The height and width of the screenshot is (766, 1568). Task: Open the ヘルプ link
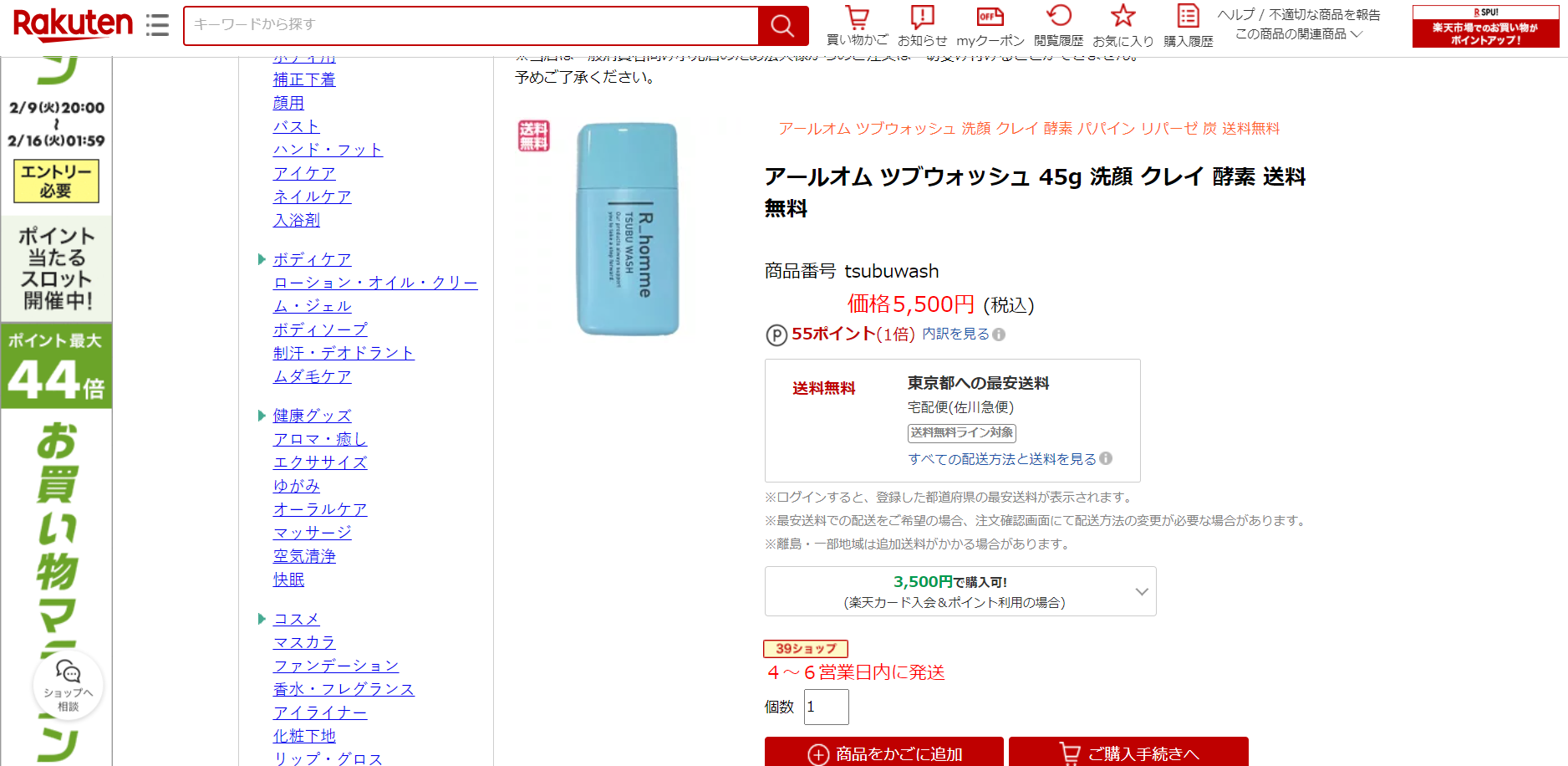pos(1235,15)
